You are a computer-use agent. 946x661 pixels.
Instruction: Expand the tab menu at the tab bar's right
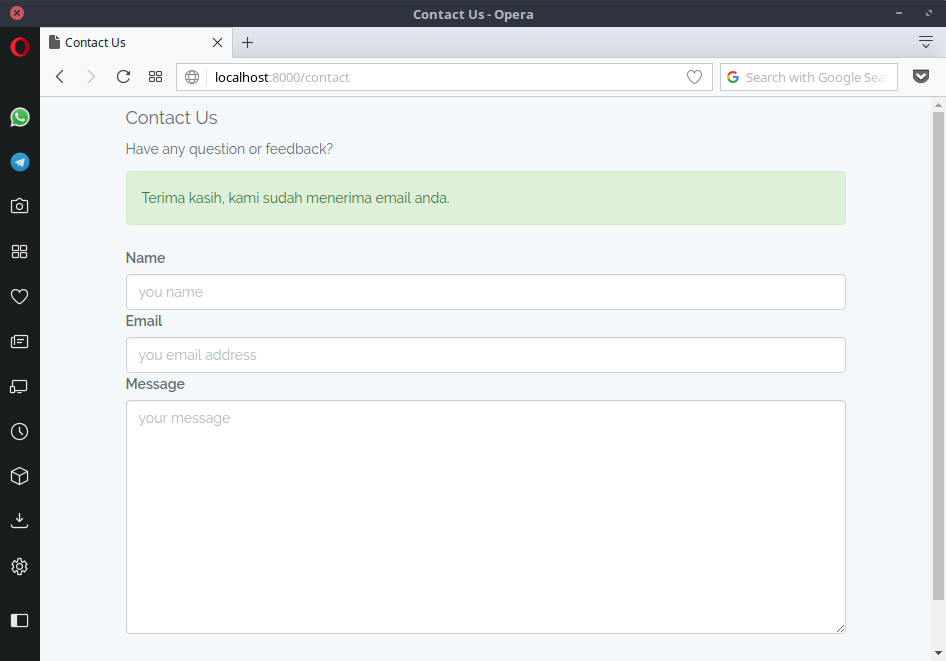pyautogui.click(x=925, y=42)
